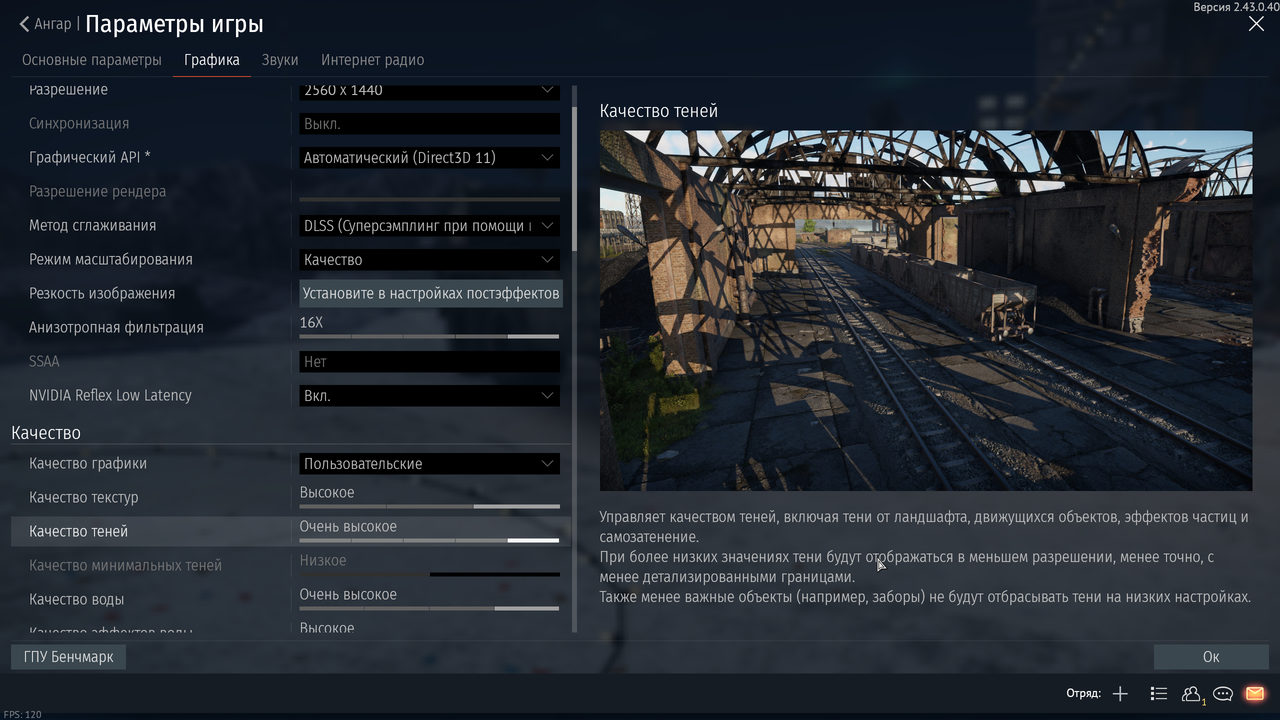Viewport: 1280px width, 720px height.
Task: Open the mail envelope icon
Action: click(1254, 694)
